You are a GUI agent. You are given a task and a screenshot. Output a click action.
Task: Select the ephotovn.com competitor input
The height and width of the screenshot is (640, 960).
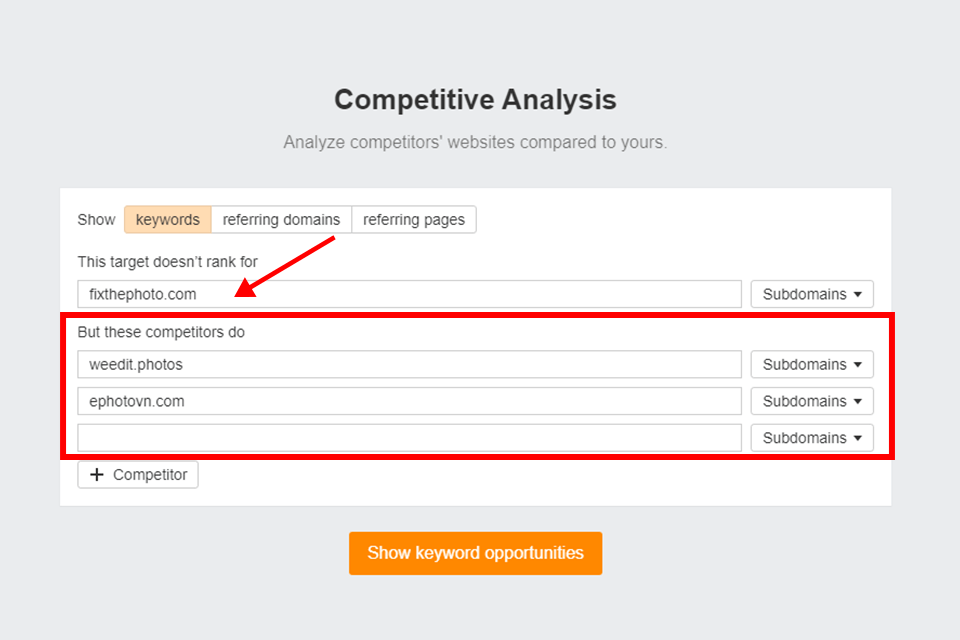[x=409, y=401]
